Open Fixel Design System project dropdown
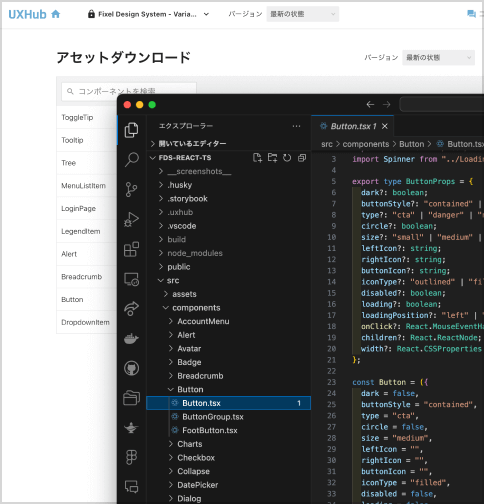The image size is (484, 504). pos(148,14)
